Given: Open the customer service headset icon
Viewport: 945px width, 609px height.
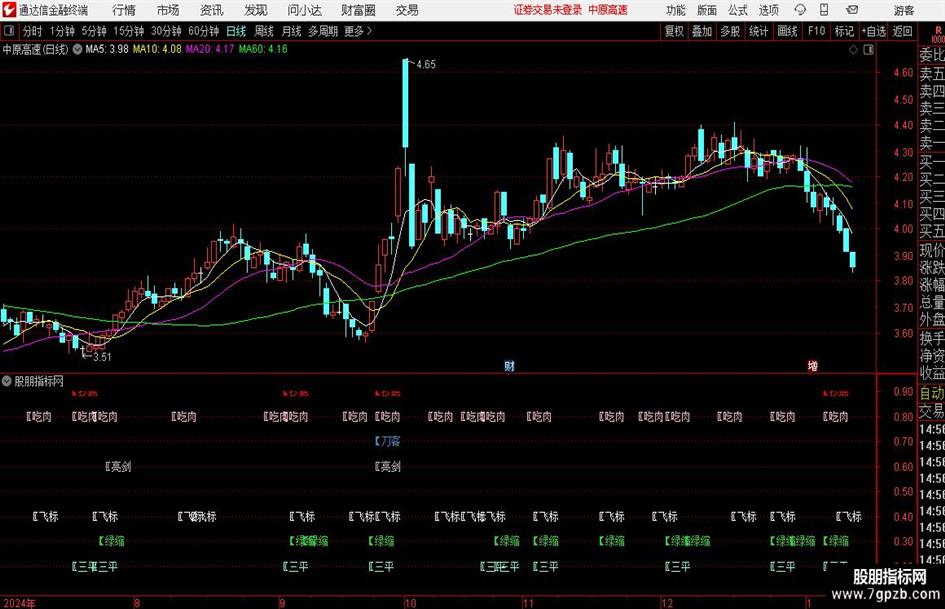Looking at the screenshot, I should tap(800, 10).
